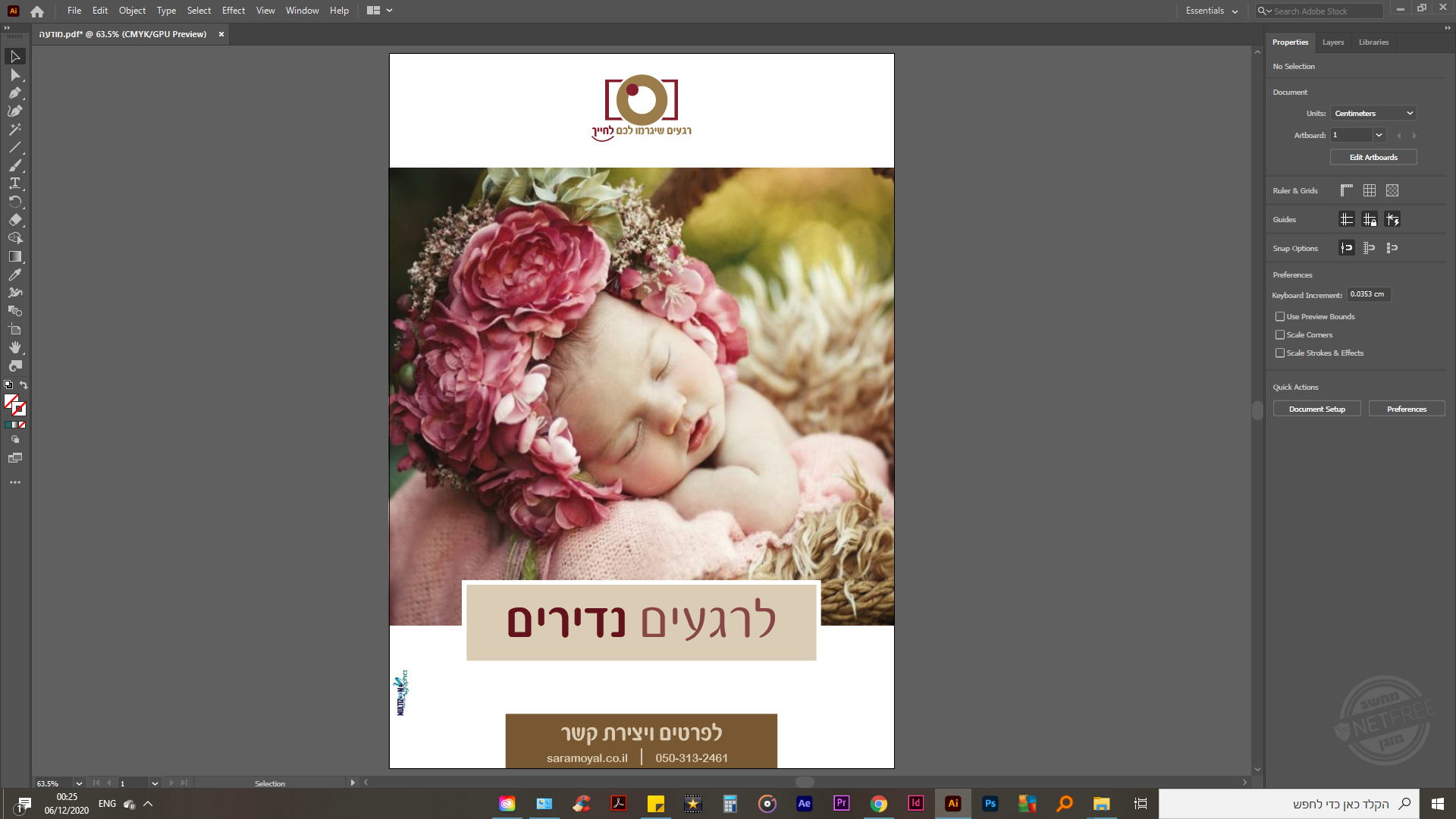Open Photoshop from the taskbar
Screen dimensions: 1456x819
tap(990, 804)
